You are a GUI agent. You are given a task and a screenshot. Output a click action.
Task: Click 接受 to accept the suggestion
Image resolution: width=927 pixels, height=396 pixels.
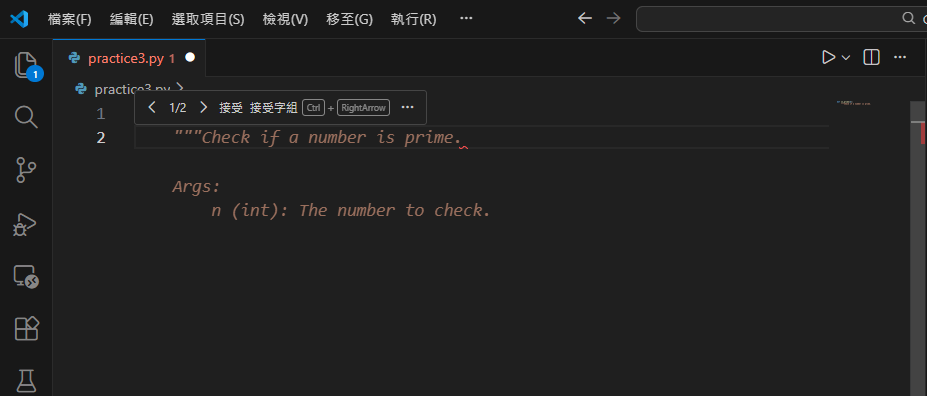point(231,108)
